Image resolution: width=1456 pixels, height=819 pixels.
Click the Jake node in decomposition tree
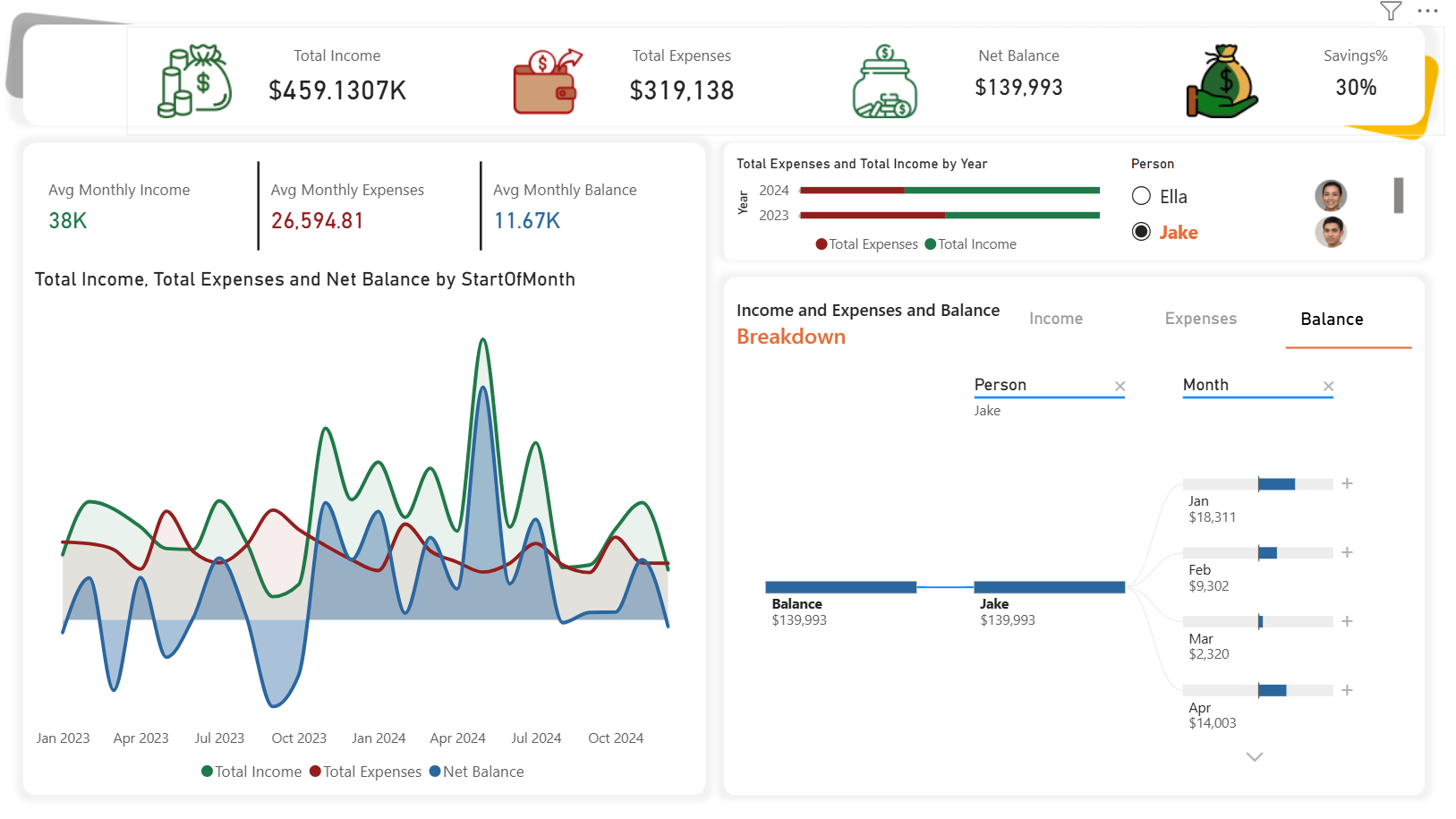coord(1049,587)
